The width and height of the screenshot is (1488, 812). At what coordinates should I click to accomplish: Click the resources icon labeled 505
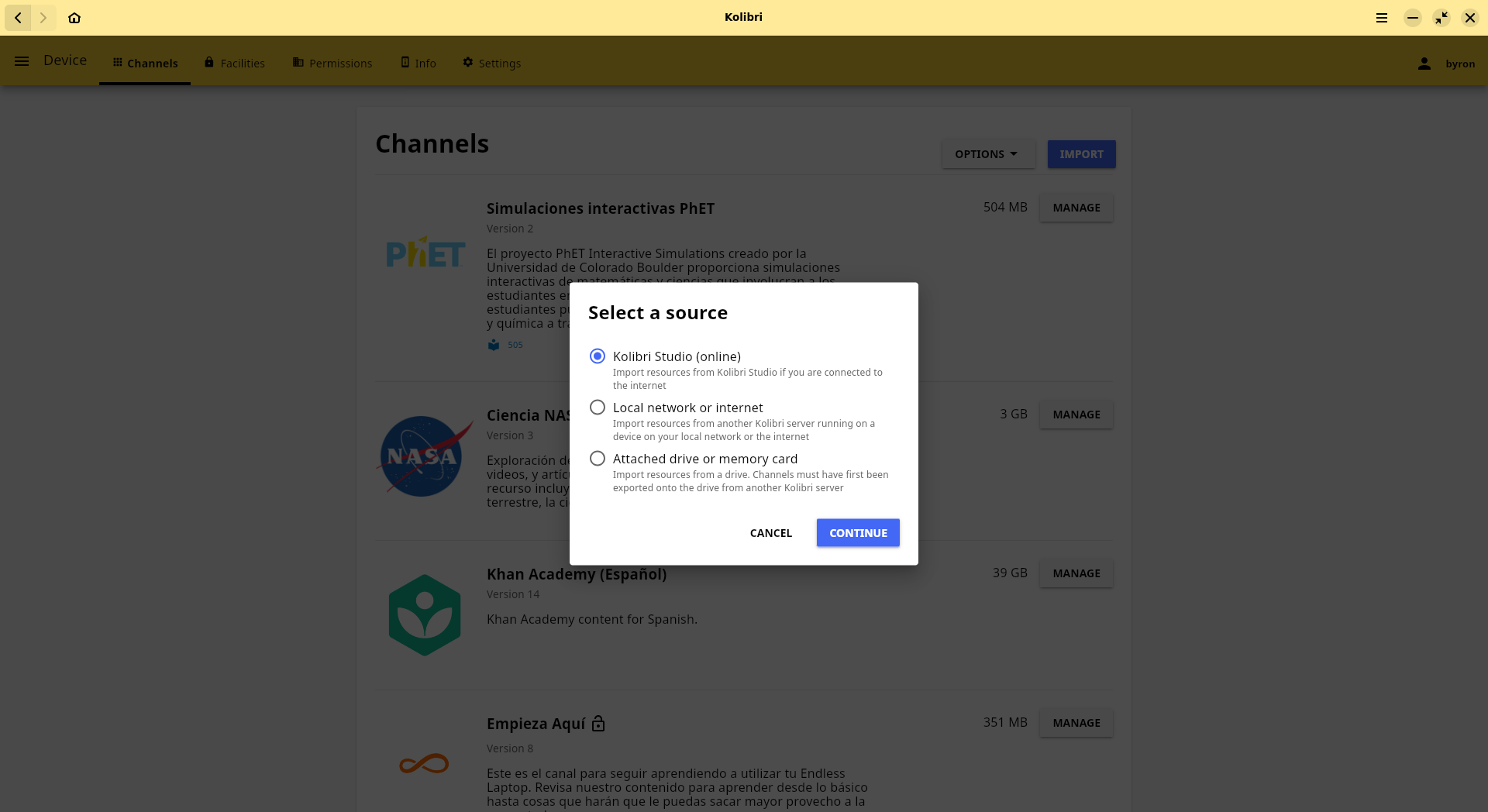(494, 345)
